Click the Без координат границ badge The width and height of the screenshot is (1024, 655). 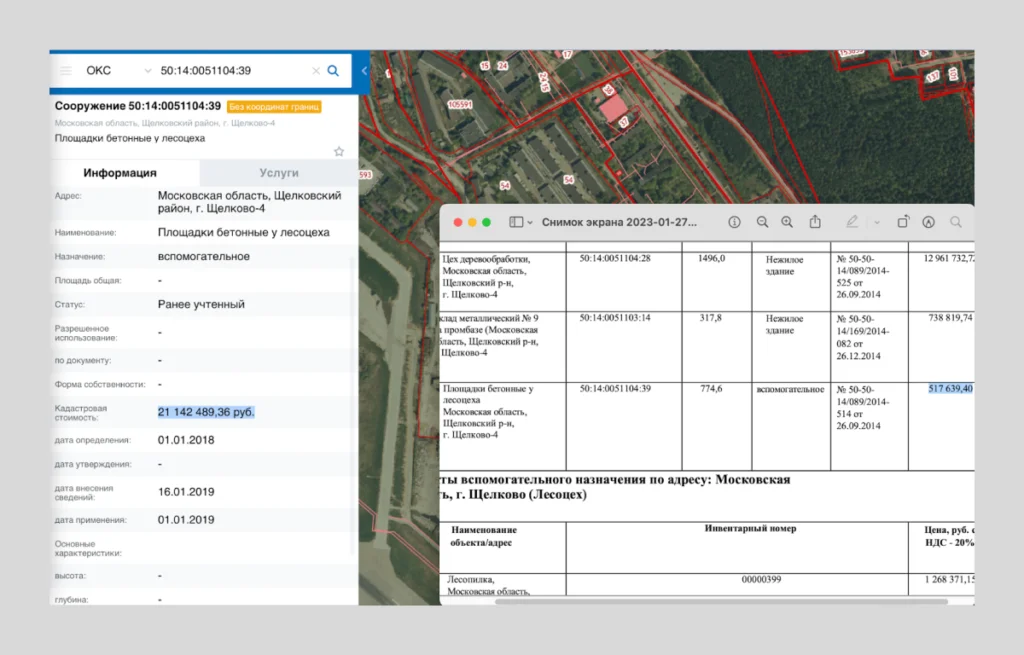[274, 106]
